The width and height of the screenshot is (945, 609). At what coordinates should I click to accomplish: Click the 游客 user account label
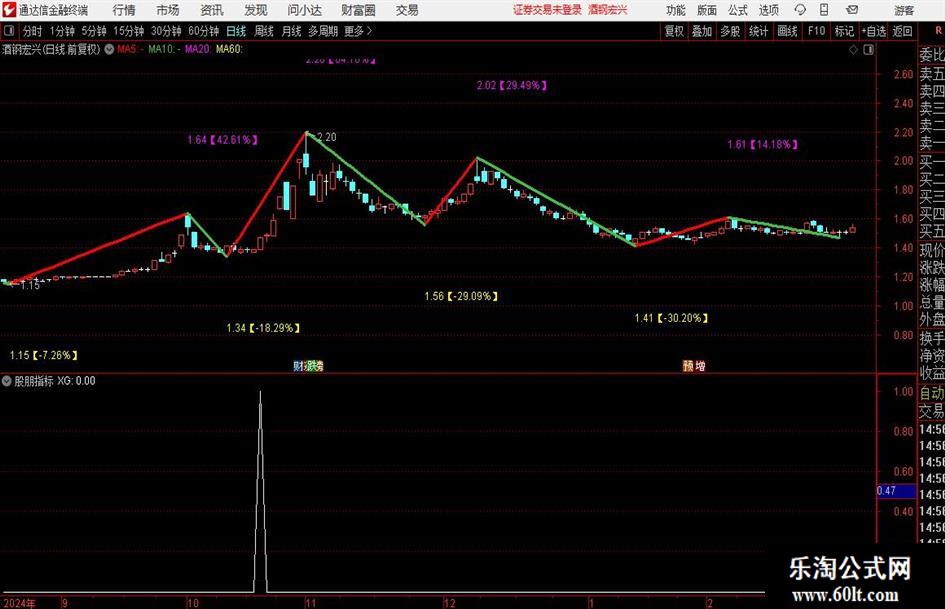click(903, 10)
